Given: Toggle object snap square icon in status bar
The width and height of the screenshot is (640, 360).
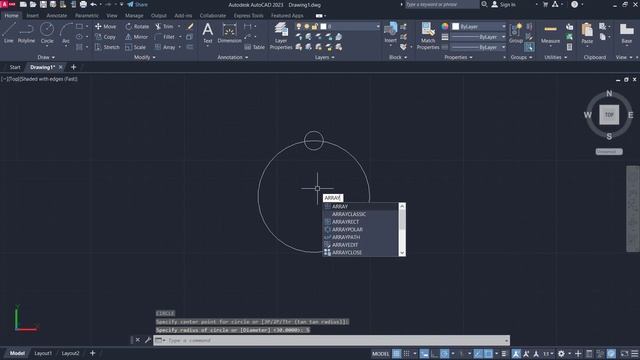Looking at the screenshot, I should point(488,353).
